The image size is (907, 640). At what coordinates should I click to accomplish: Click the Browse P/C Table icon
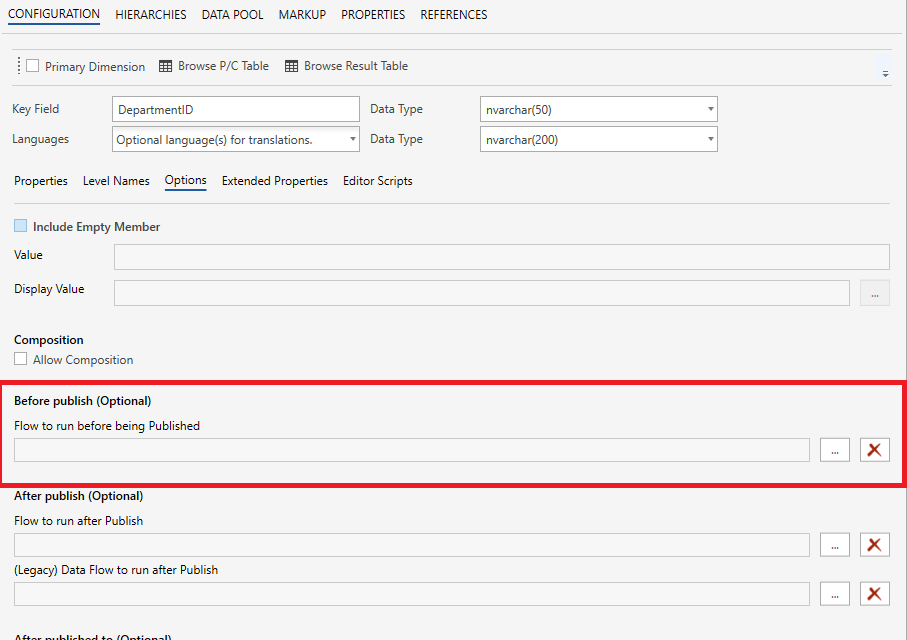pos(166,66)
